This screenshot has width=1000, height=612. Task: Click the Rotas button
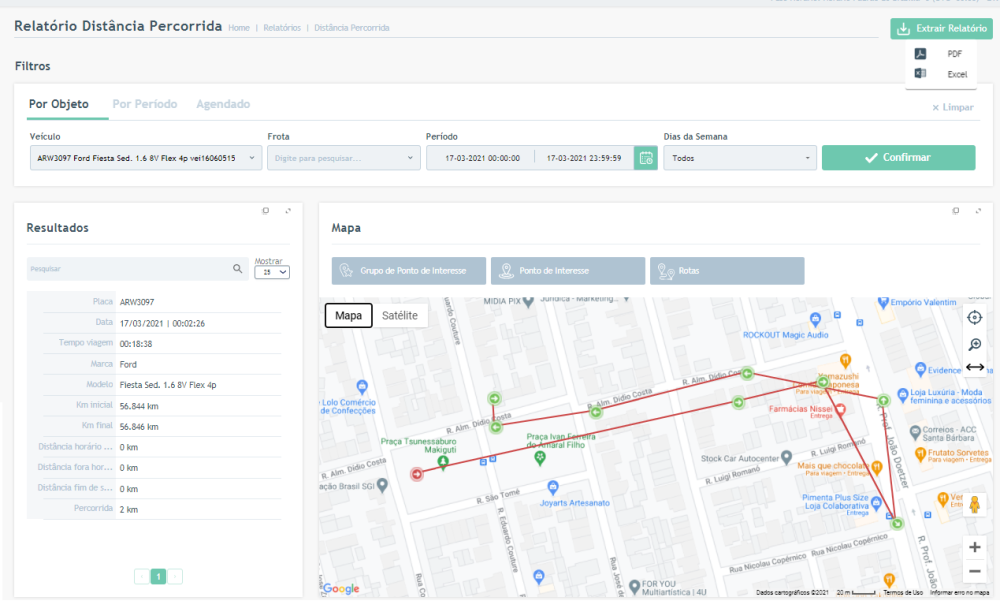[x=727, y=271]
